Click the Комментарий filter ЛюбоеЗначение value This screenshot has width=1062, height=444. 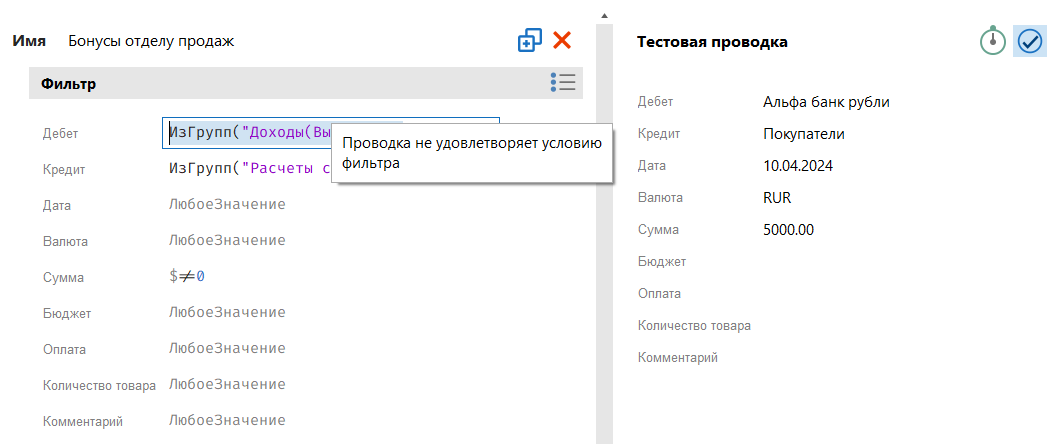pos(227,421)
